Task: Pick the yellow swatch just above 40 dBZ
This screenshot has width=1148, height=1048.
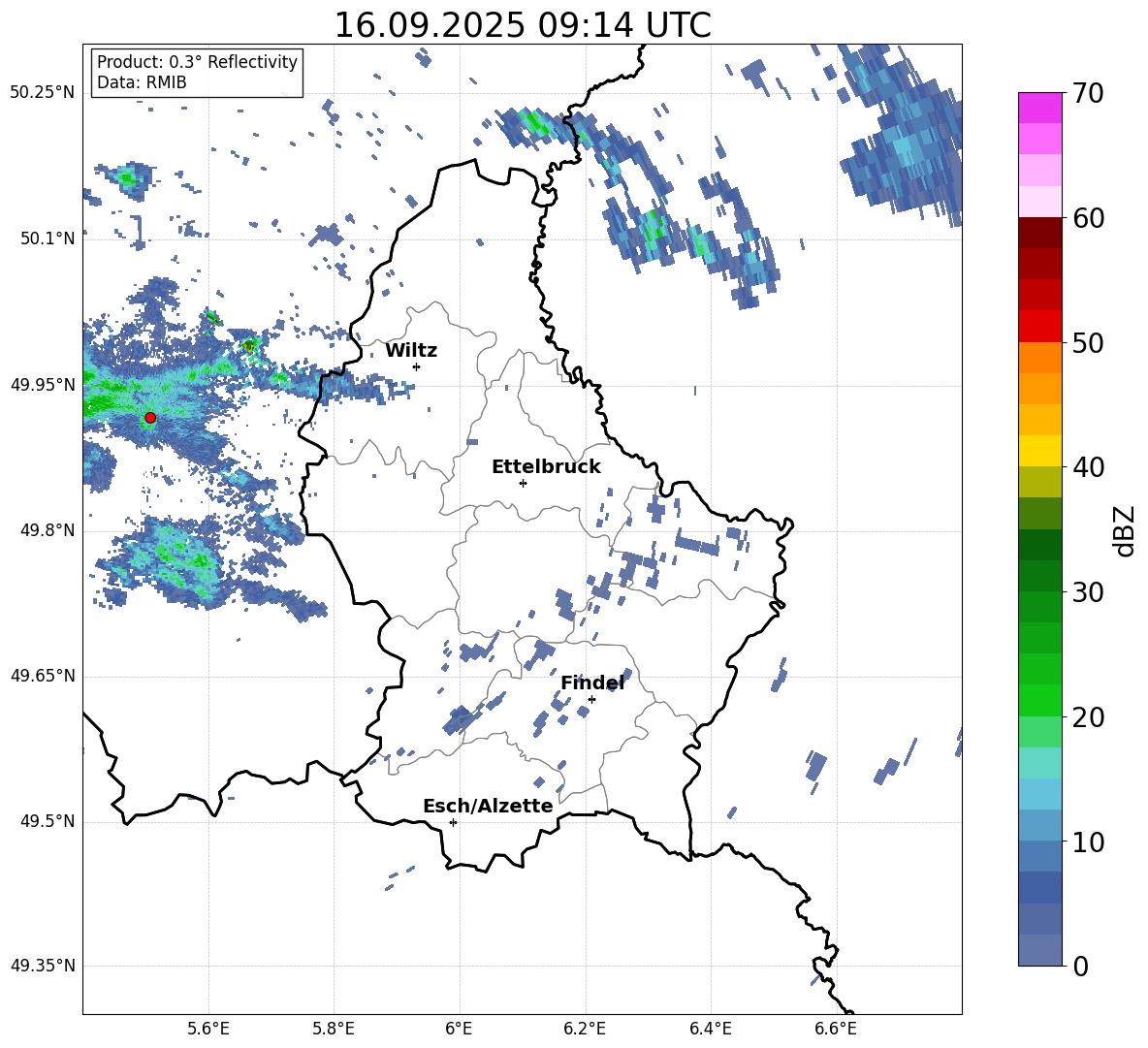Action: pos(1039,451)
